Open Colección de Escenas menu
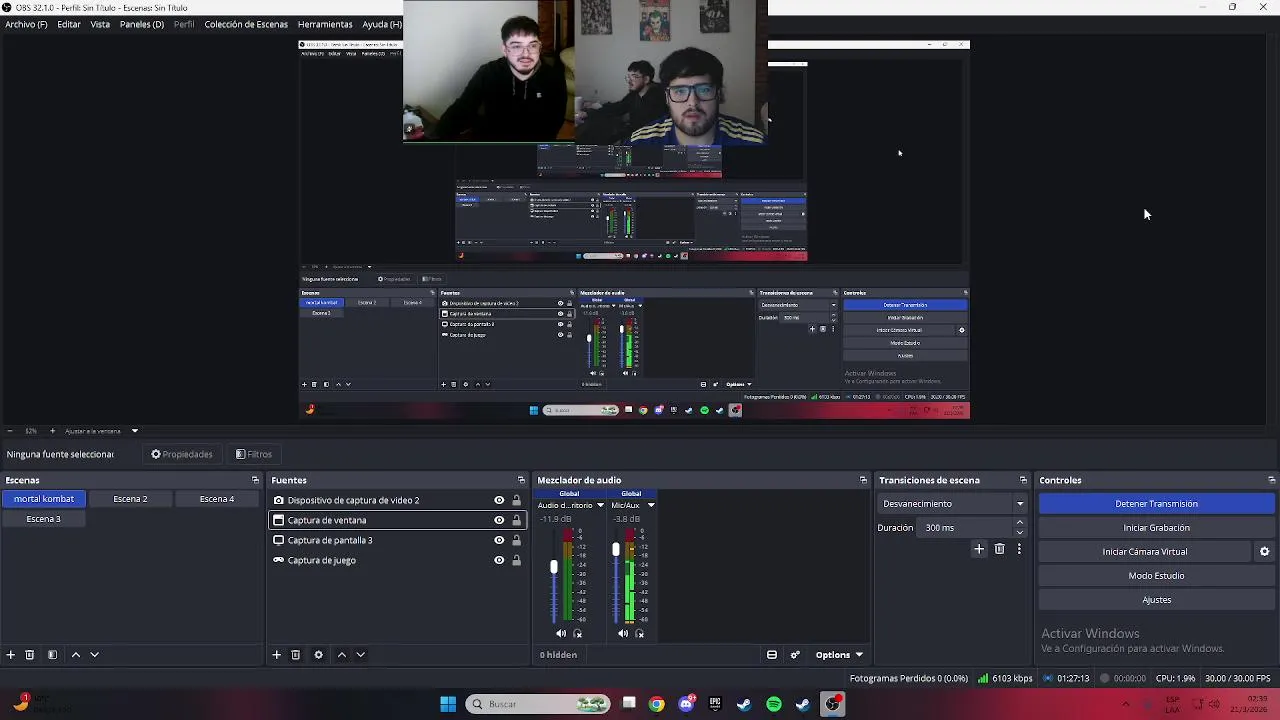This screenshot has height=720, width=1280. coord(246,24)
